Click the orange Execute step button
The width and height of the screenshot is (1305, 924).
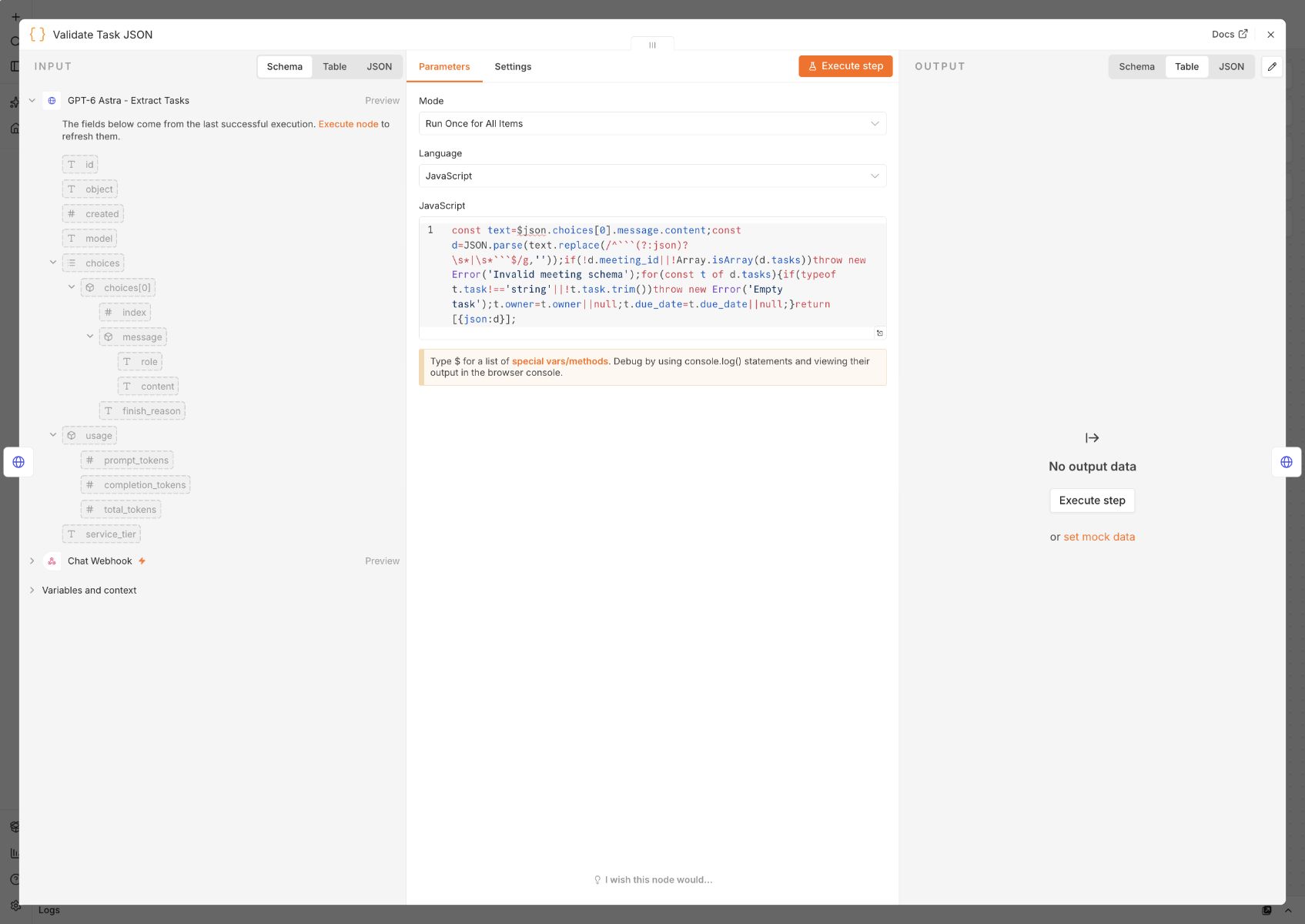845,66
